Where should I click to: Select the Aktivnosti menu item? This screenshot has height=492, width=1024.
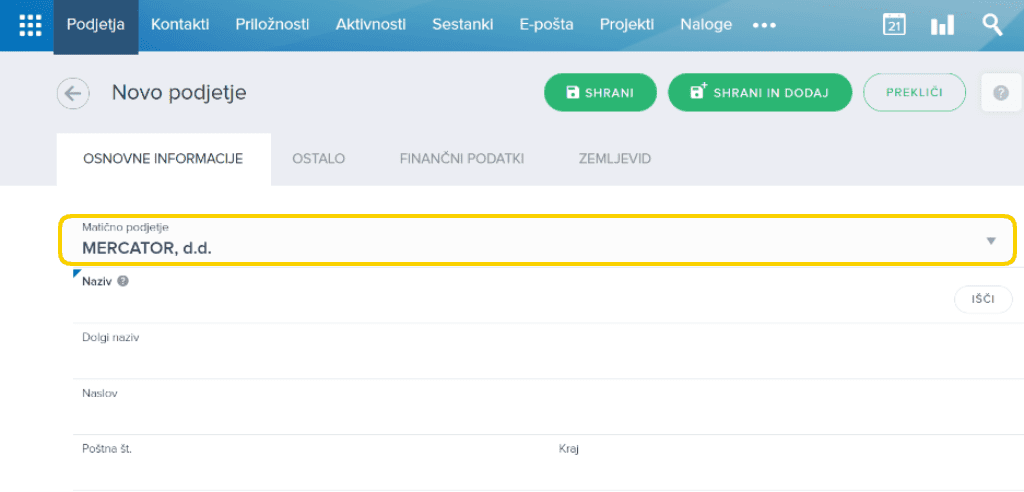[x=371, y=25]
